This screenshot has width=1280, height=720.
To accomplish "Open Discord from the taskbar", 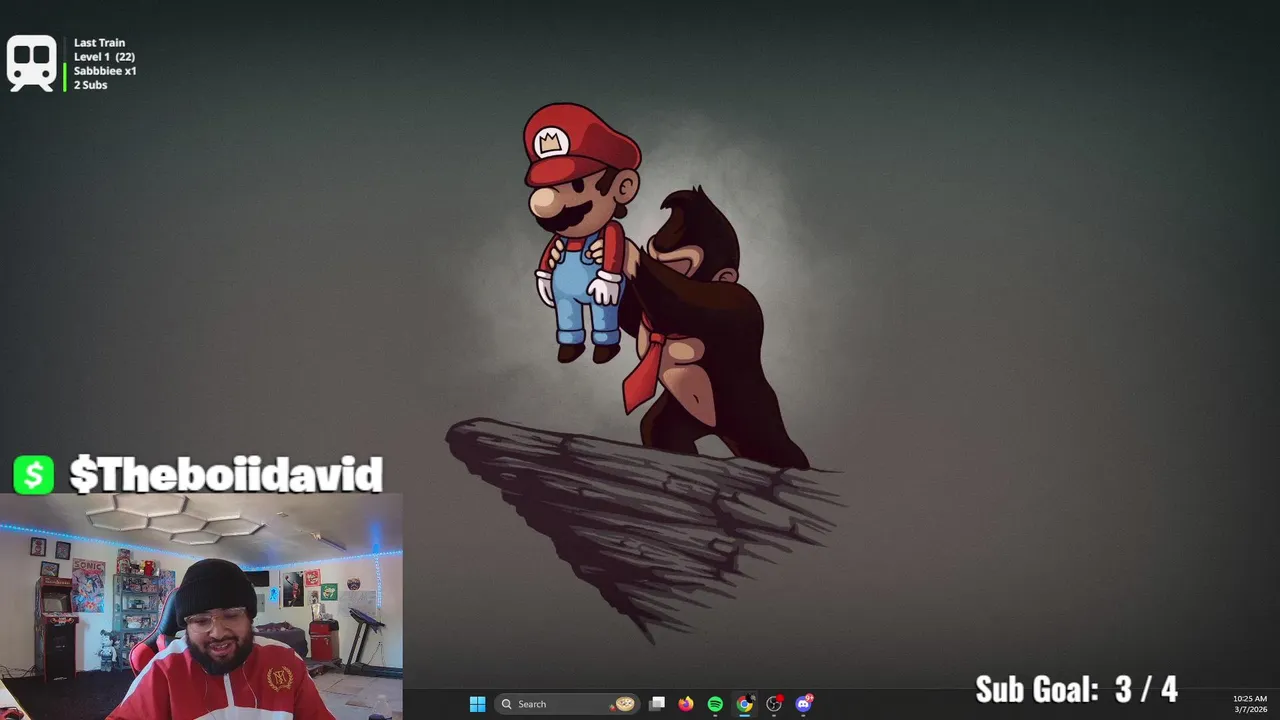I will [803, 704].
